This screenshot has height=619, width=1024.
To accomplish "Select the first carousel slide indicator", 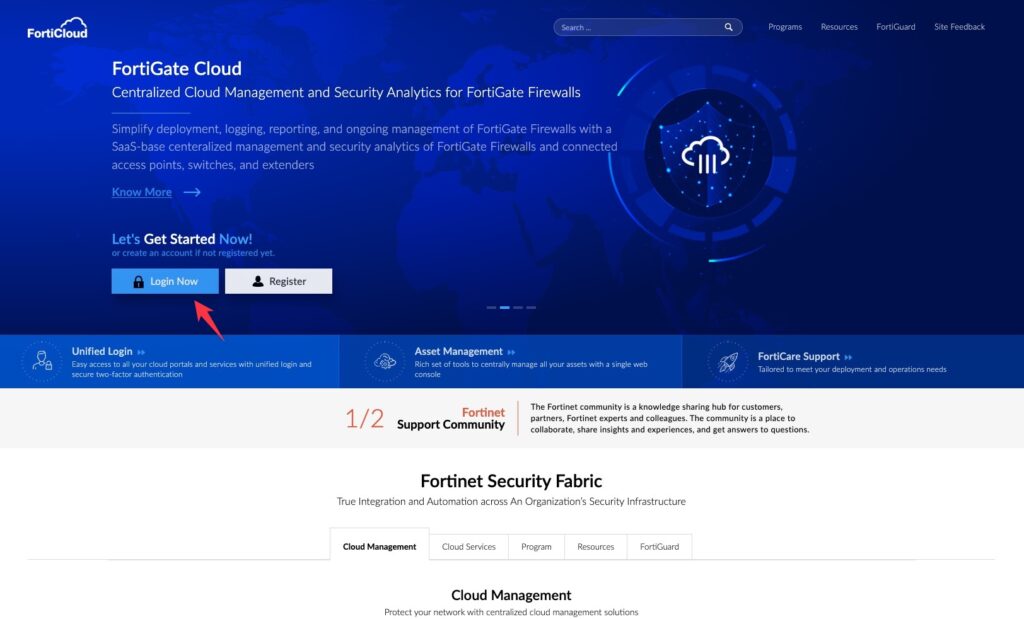I will 491,307.
